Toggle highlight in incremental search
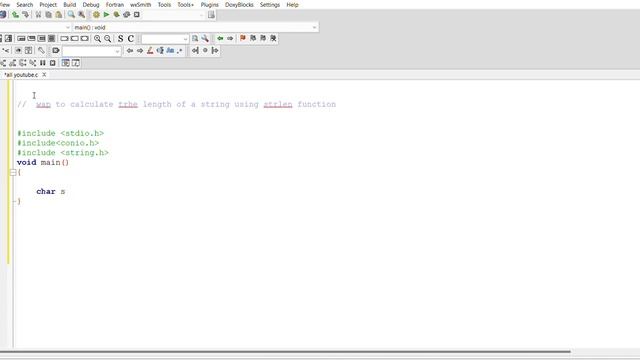Viewport: 640px width, 360px height. pyautogui.click(x=150, y=51)
